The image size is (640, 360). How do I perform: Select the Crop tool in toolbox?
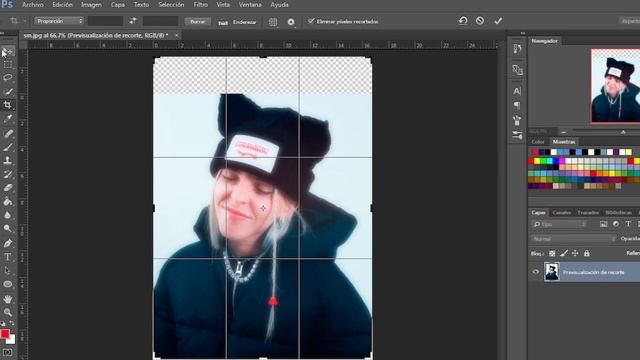(x=8, y=105)
